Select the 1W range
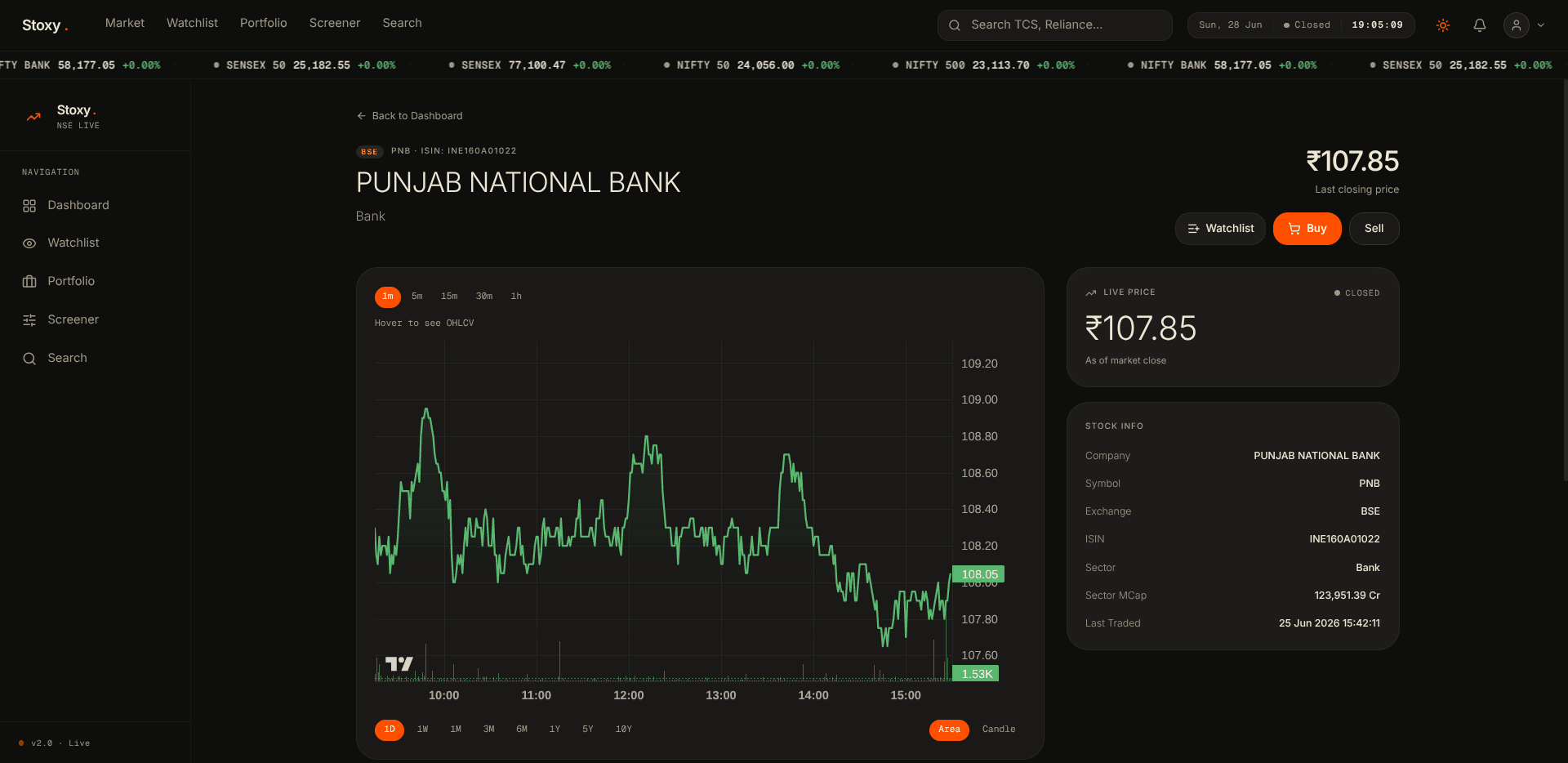This screenshot has width=1568, height=763. [422, 730]
